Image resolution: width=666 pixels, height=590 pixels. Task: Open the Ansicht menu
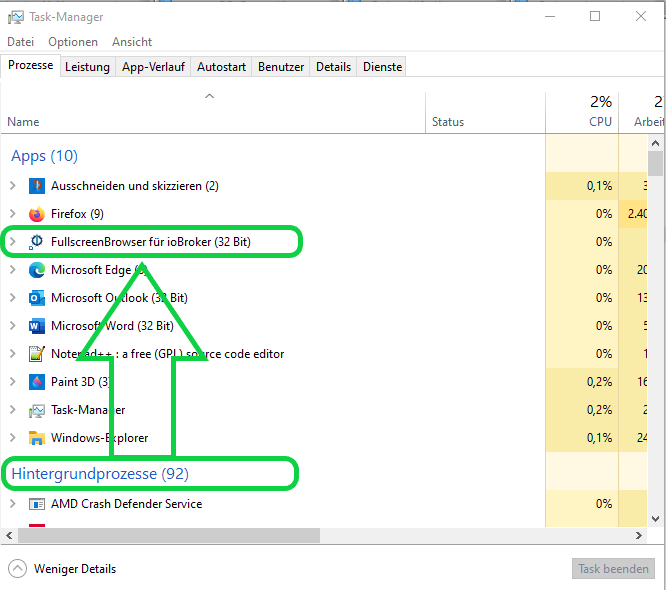[132, 42]
